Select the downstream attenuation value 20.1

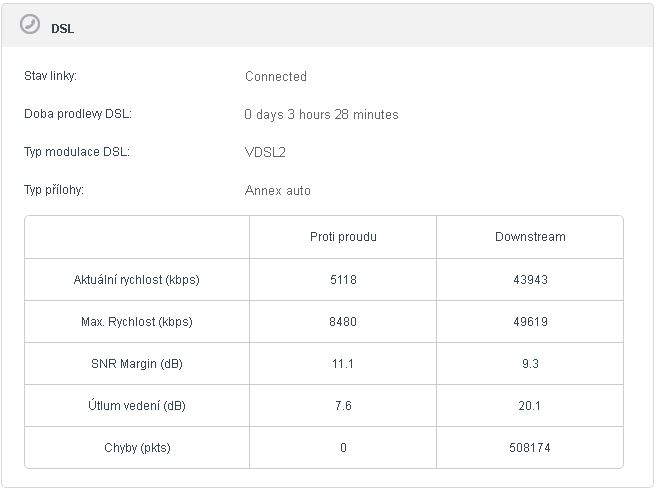[530, 406]
